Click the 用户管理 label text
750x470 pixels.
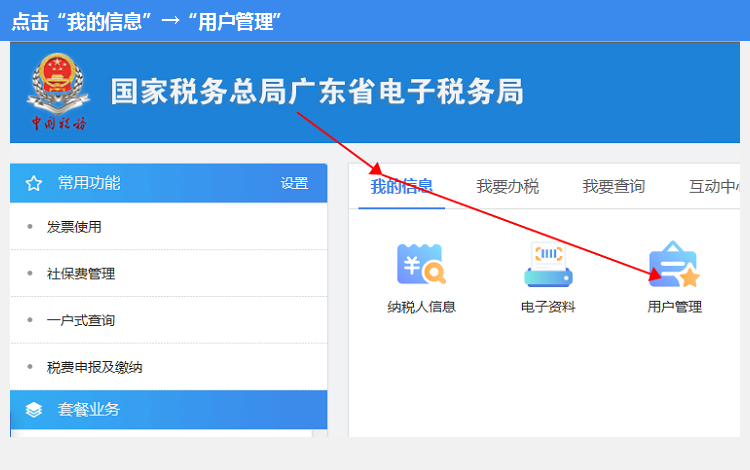(674, 307)
